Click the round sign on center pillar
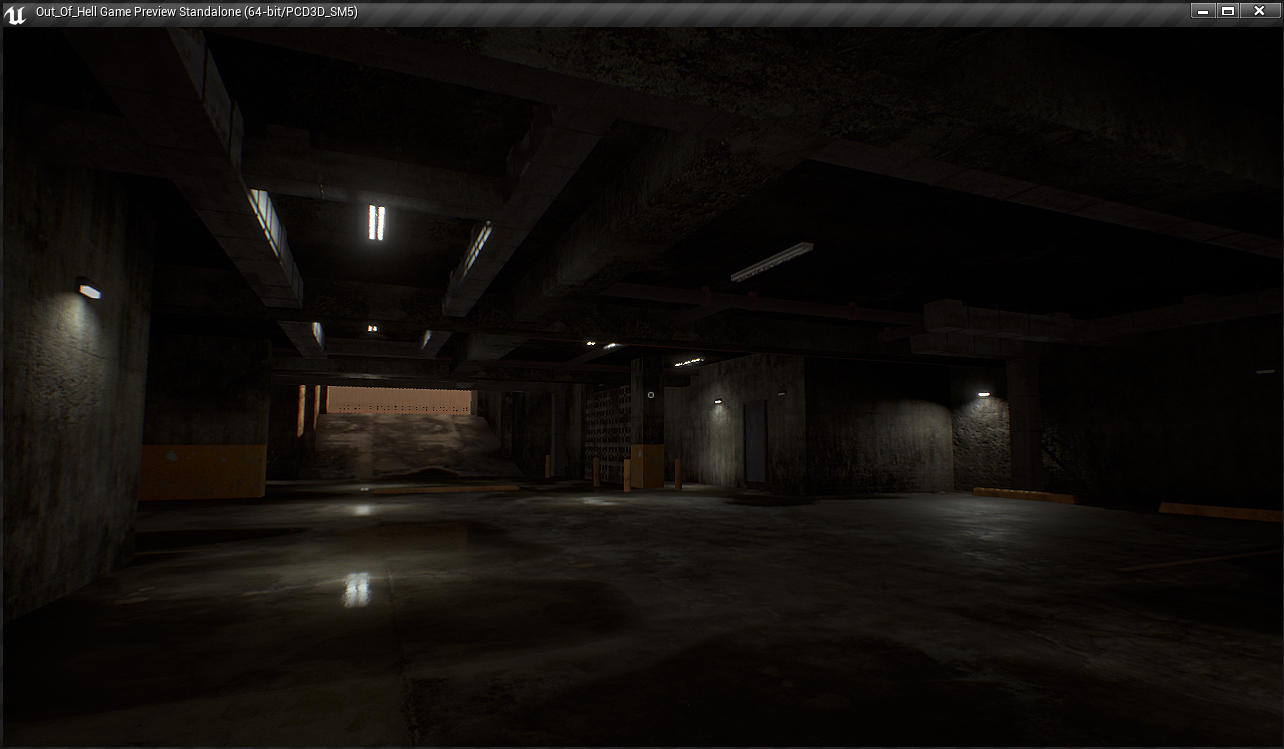 651,395
